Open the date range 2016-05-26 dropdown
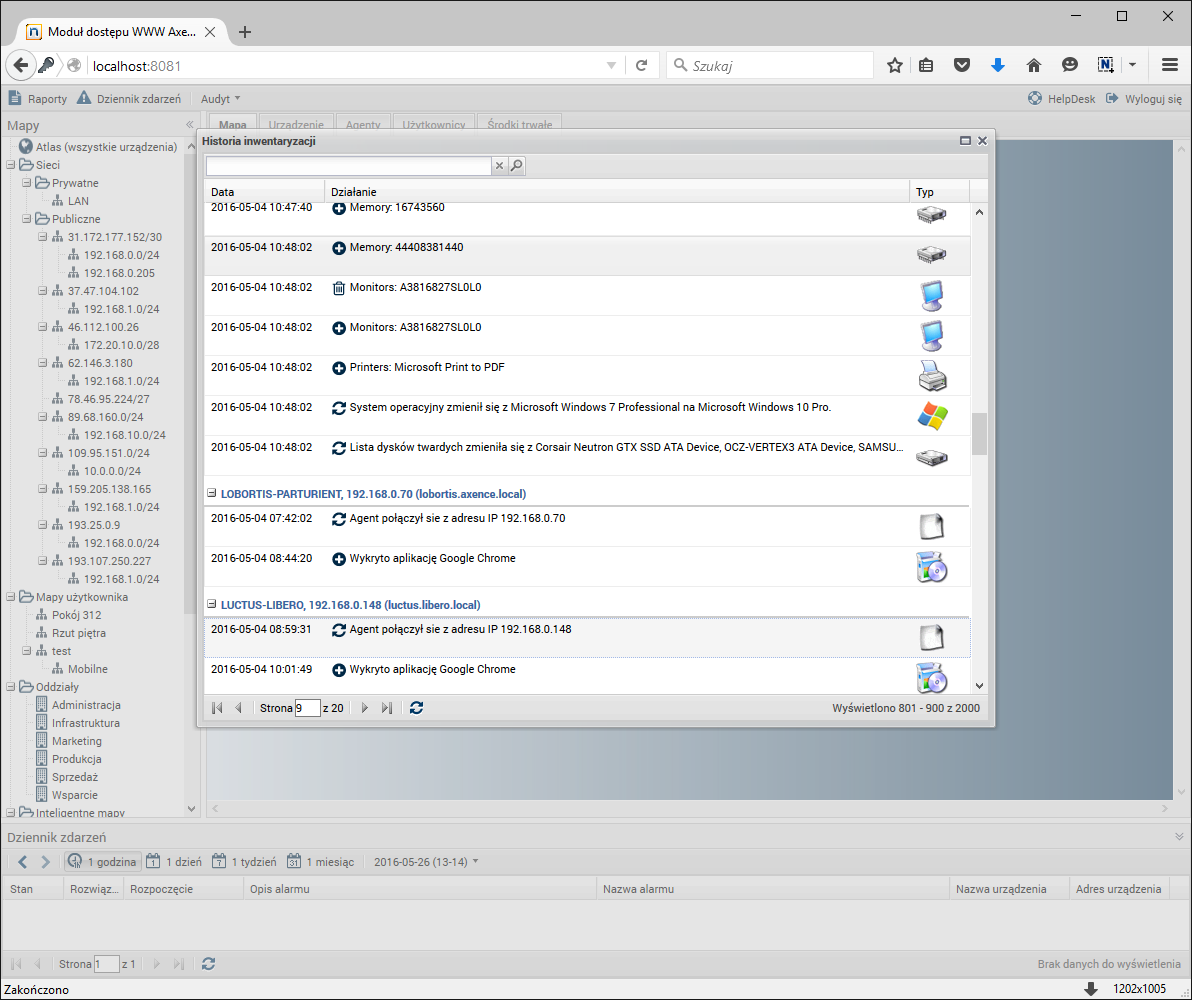The height and width of the screenshot is (1000, 1192). click(426, 862)
